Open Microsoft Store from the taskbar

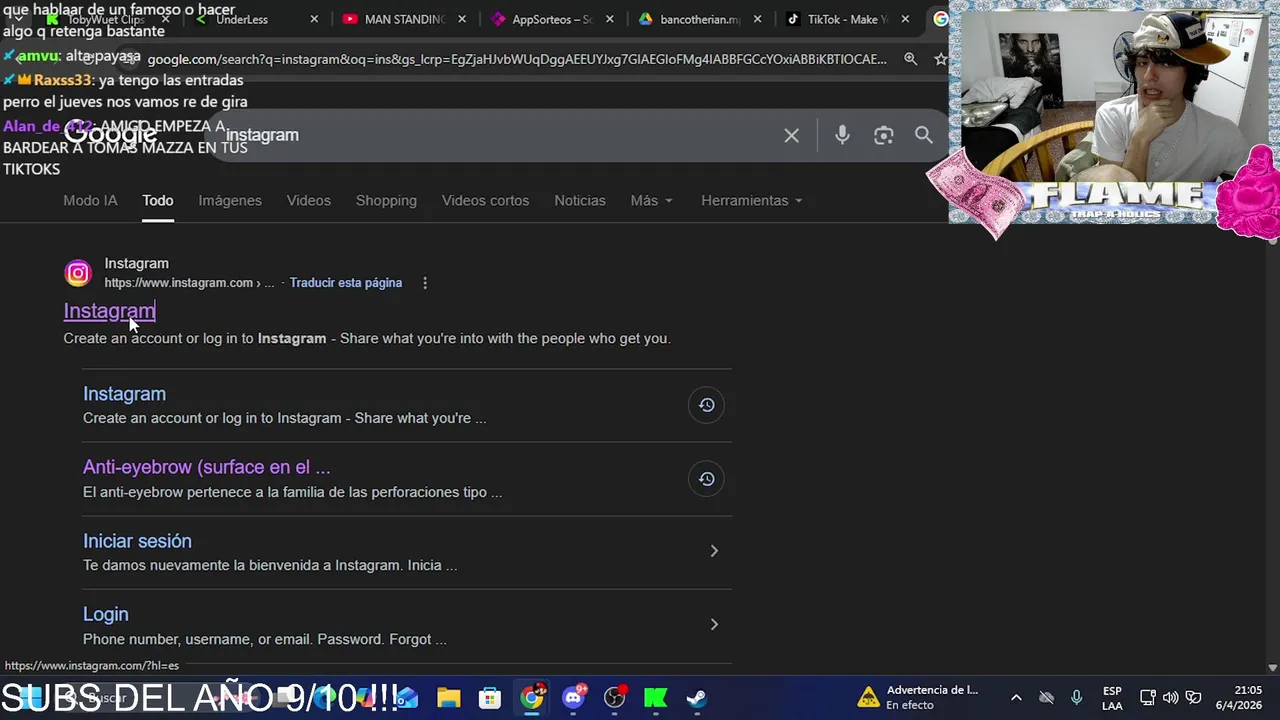(x=489, y=698)
